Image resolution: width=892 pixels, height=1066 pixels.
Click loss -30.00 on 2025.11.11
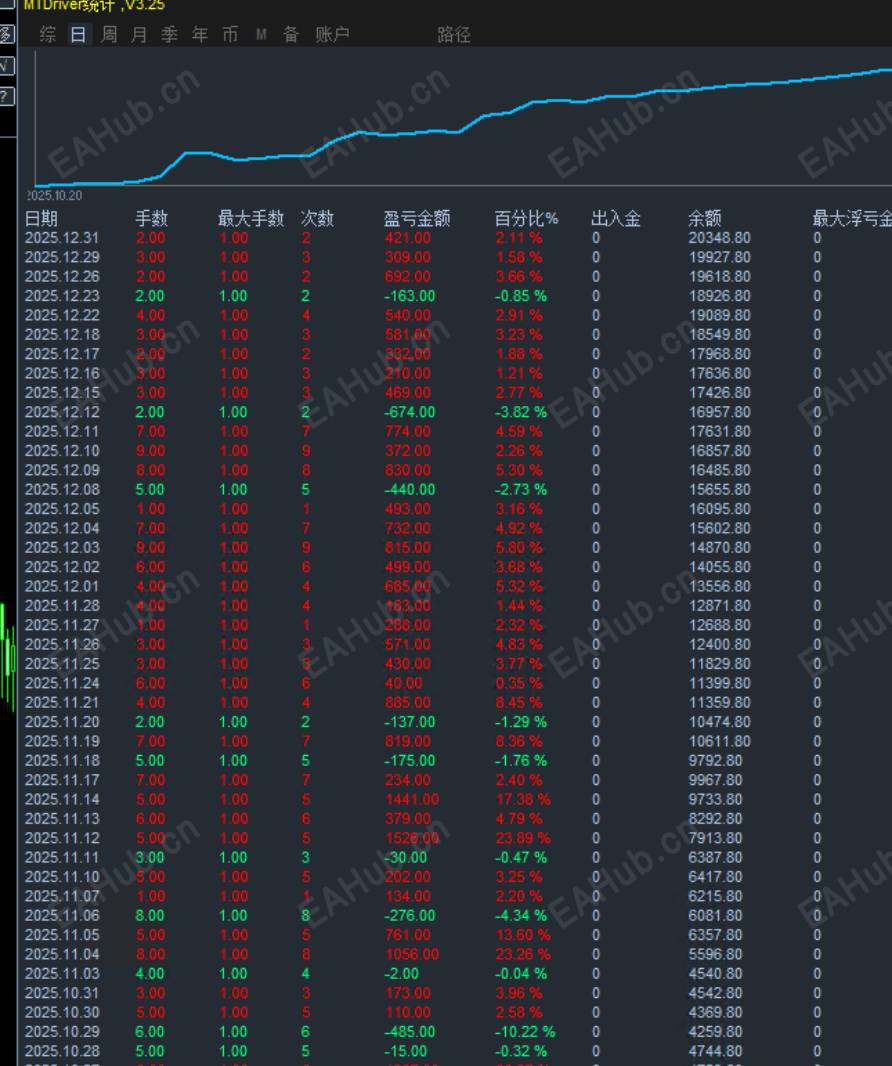click(x=406, y=857)
